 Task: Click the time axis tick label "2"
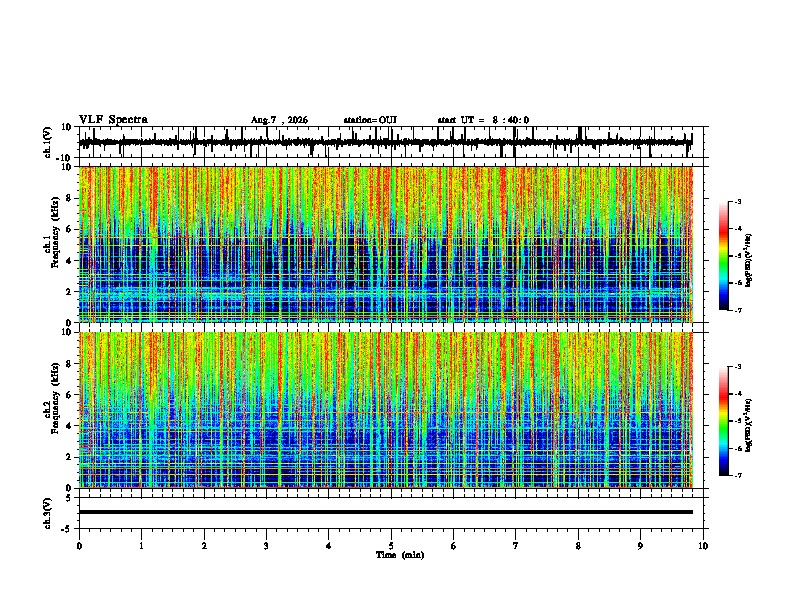click(x=204, y=546)
